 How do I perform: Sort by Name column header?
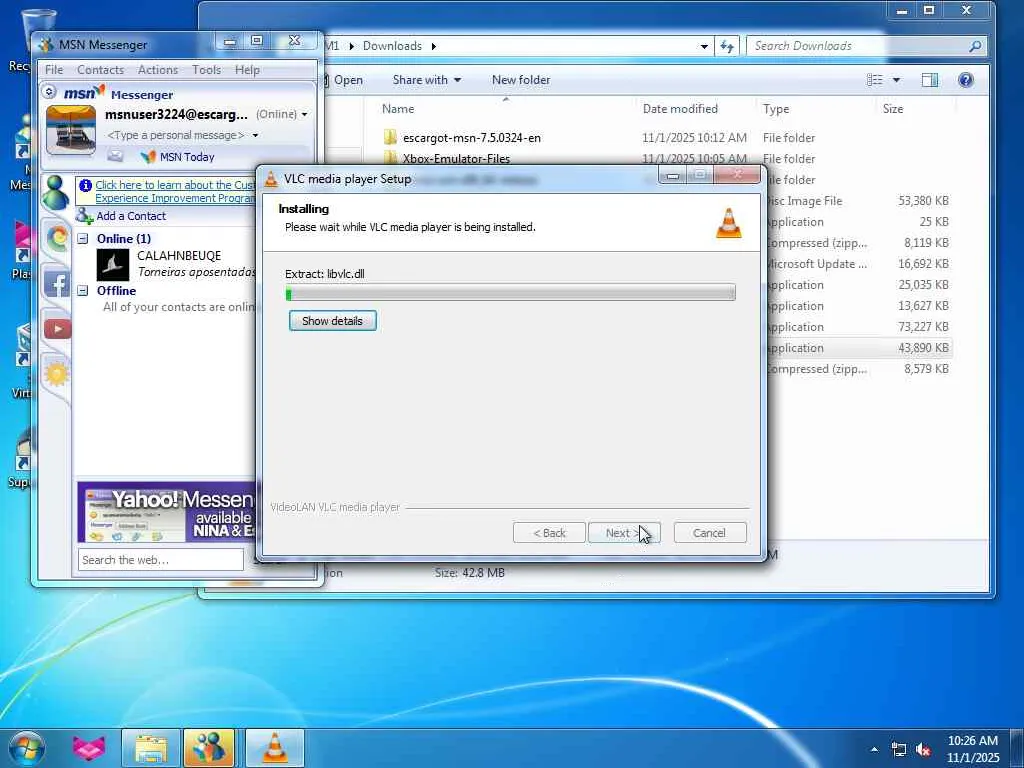pyautogui.click(x=398, y=109)
